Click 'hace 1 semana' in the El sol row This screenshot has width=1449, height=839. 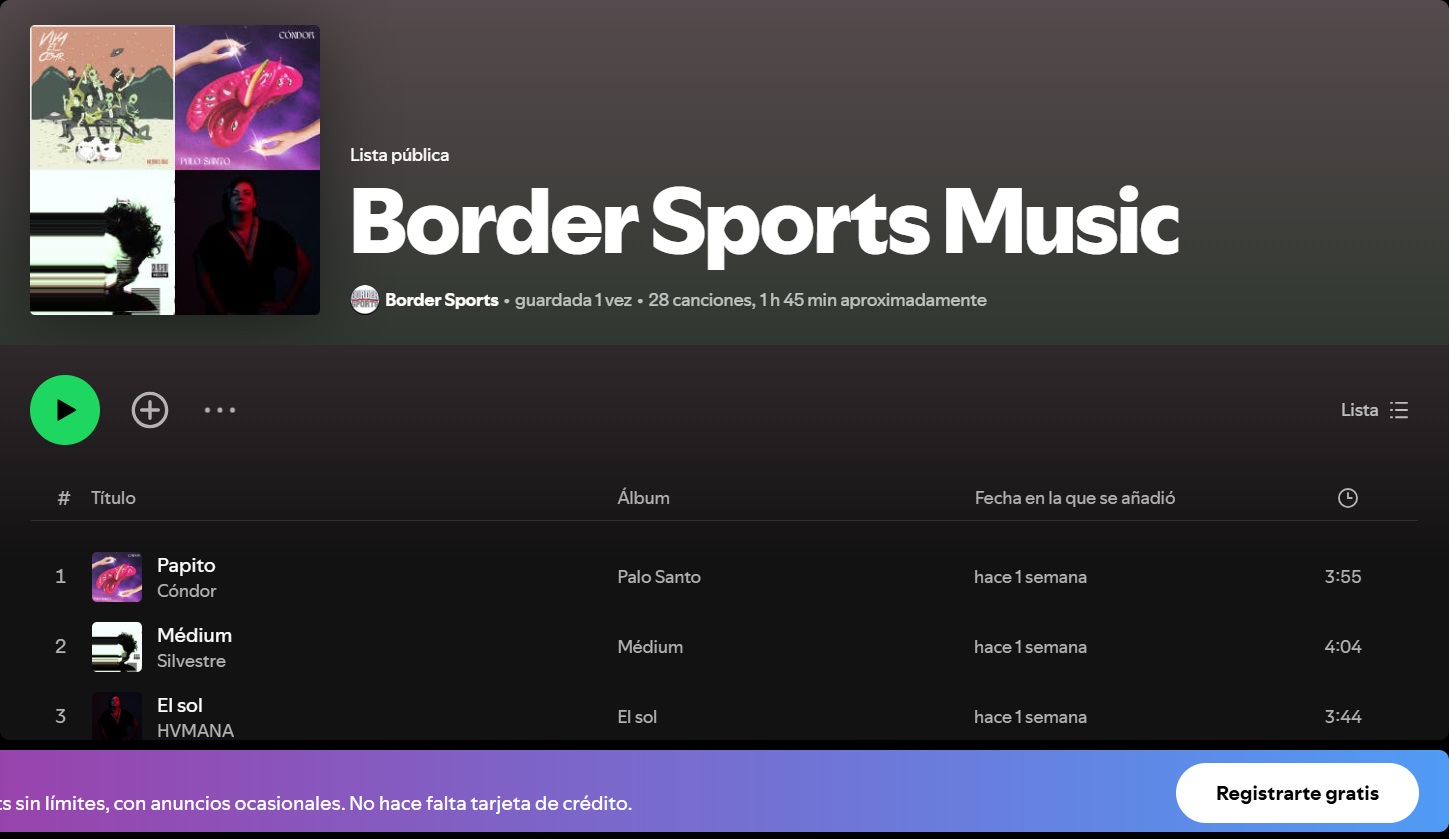click(x=1030, y=717)
